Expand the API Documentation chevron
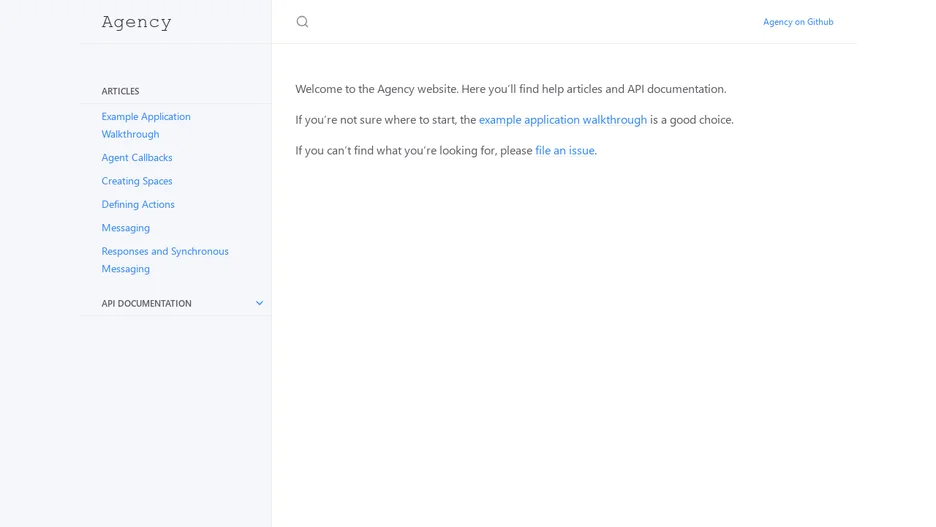The width and height of the screenshot is (936, 527). 260,303
